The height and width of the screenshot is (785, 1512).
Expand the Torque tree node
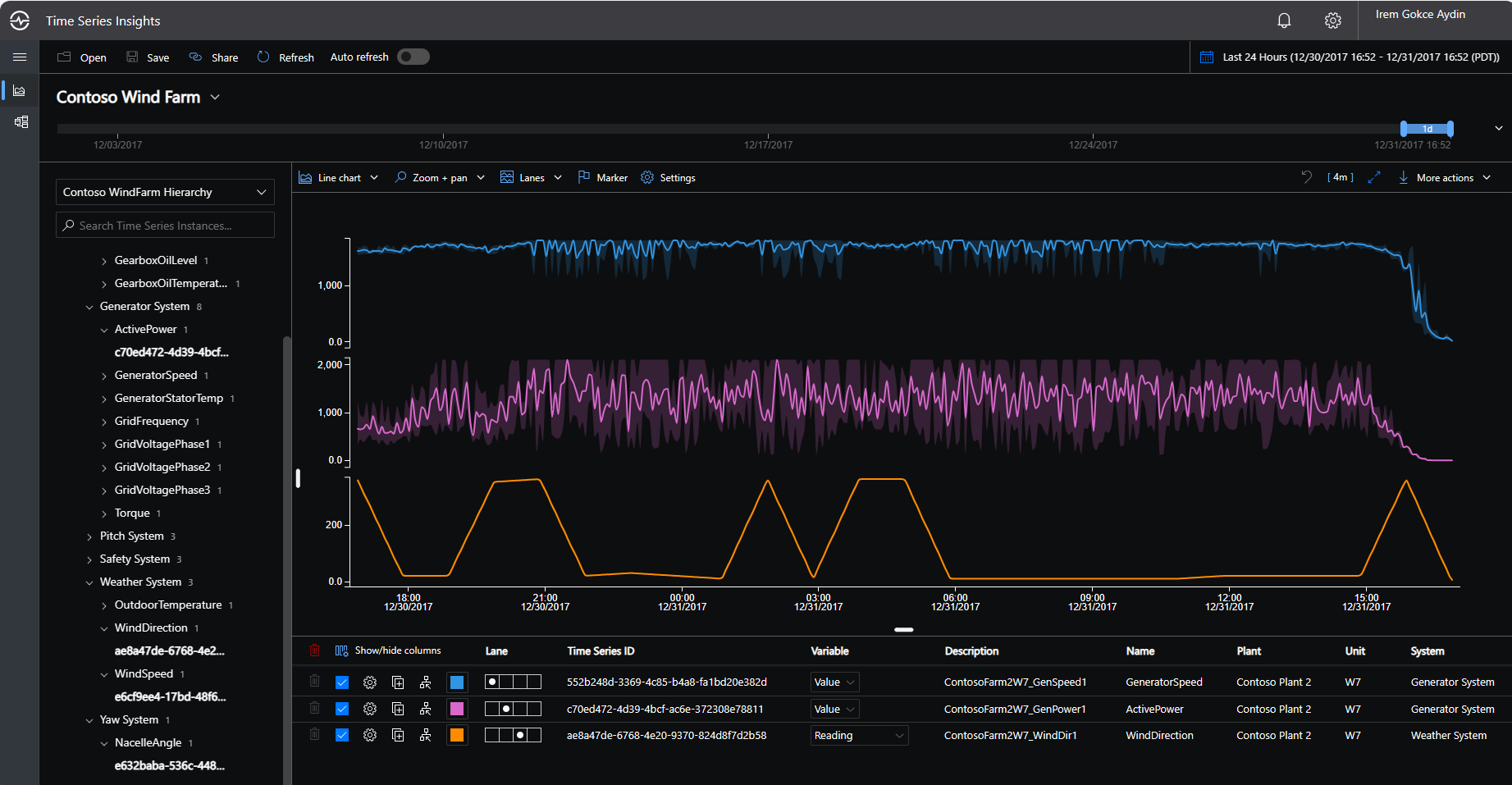104,513
